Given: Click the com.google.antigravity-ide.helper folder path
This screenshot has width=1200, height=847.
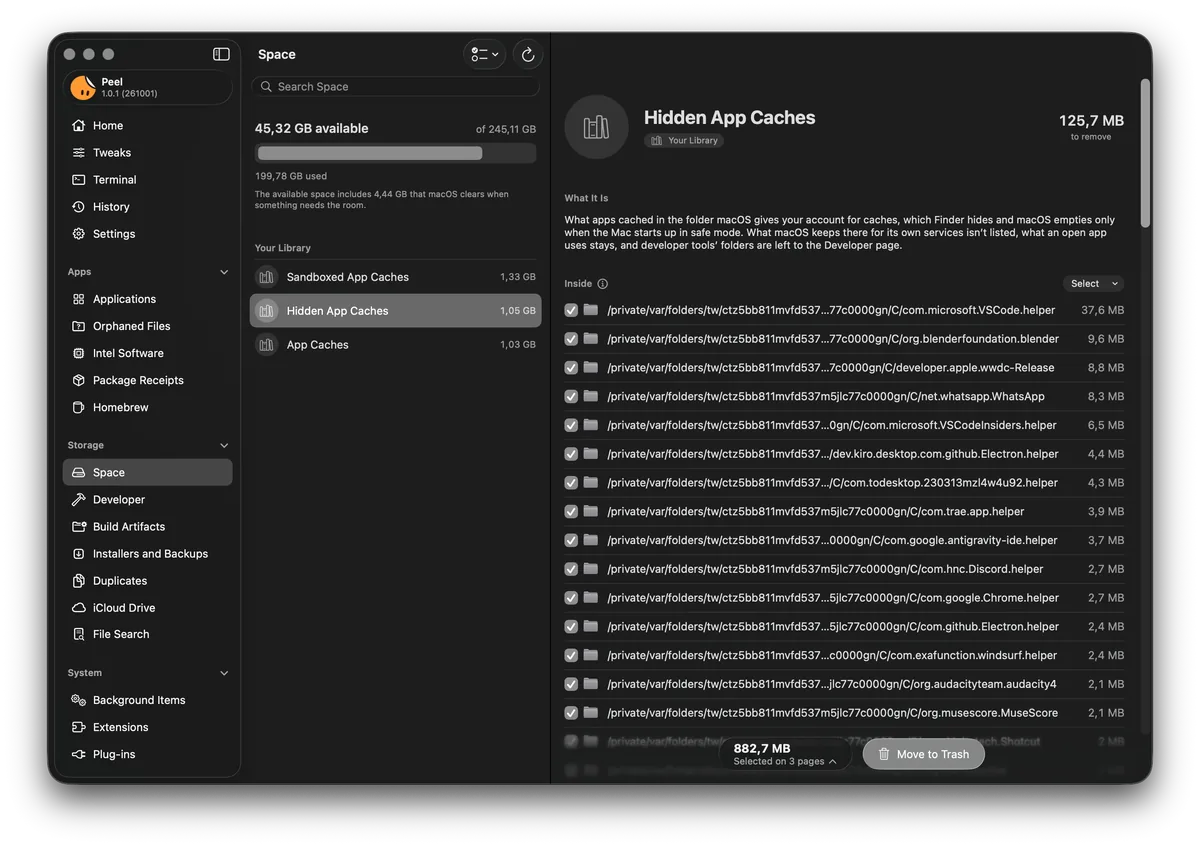Looking at the screenshot, I should point(832,540).
